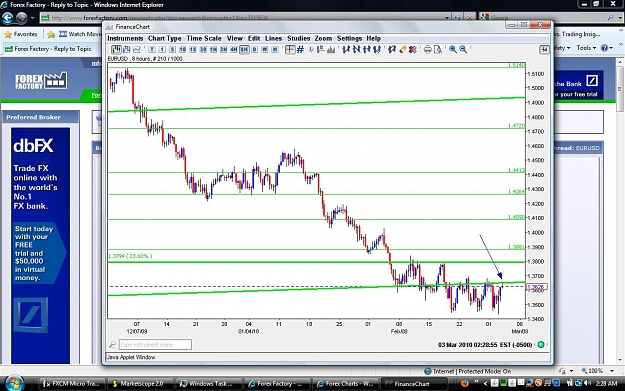Open the Studies menu

[x=299, y=38]
